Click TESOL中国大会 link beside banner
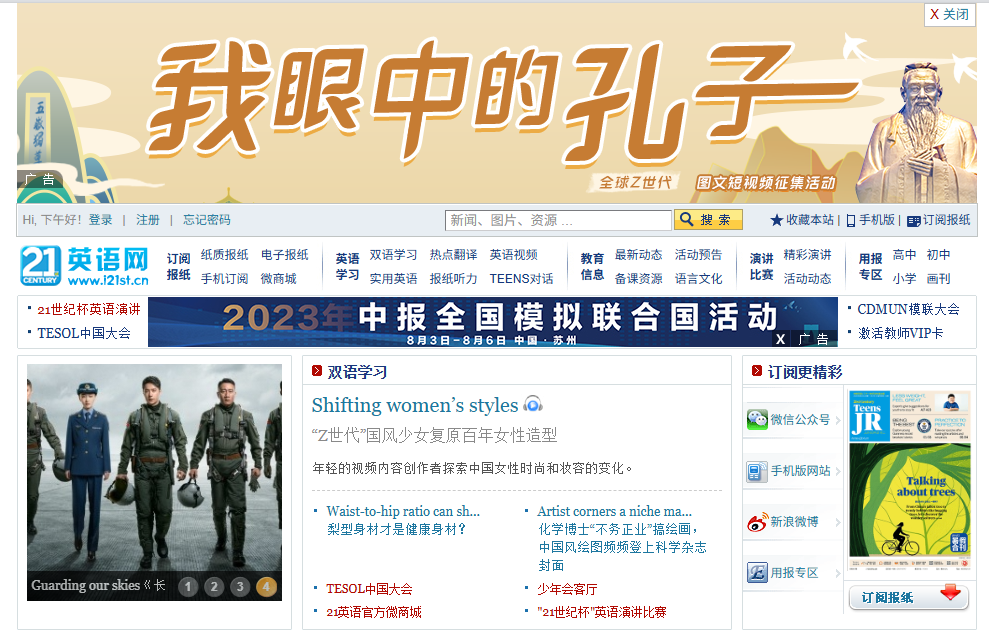 pos(84,333)
